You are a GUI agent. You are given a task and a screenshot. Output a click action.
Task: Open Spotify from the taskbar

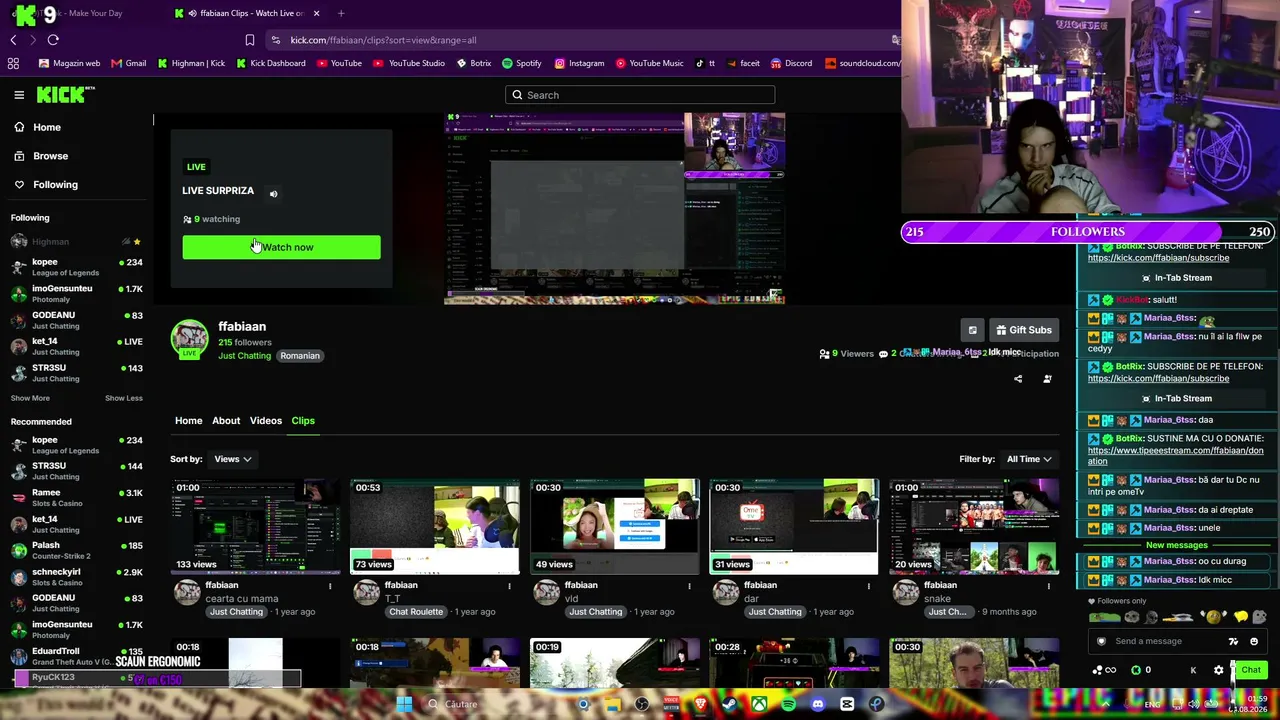(x=788, y=704)
